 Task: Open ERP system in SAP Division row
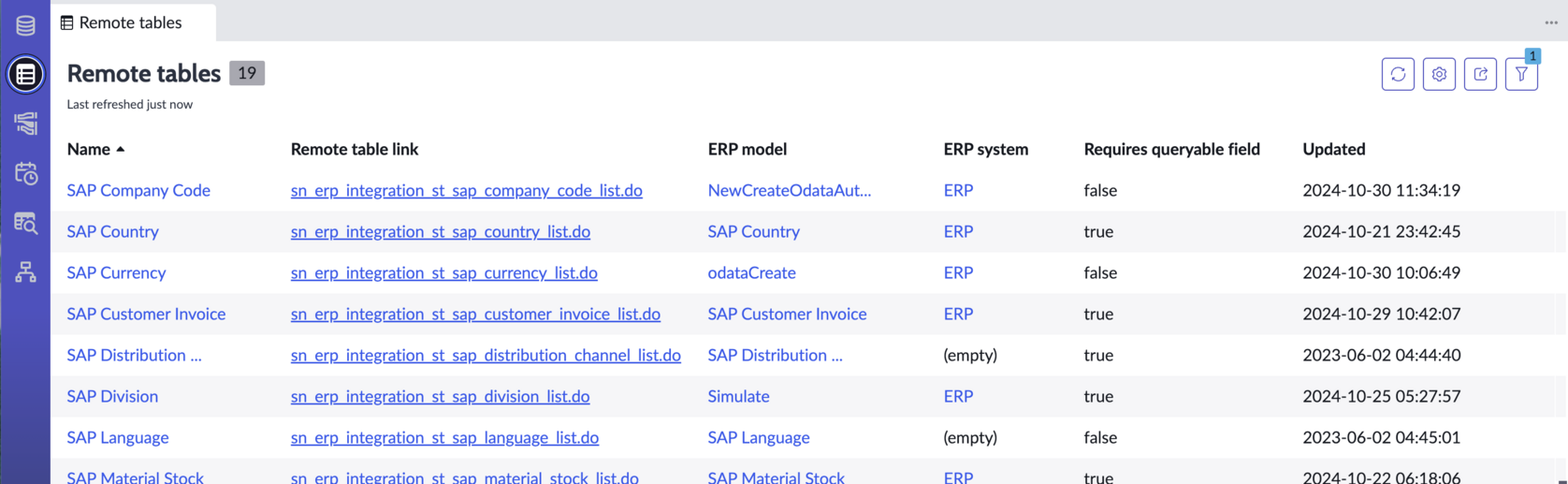click(x=958, y=396)
